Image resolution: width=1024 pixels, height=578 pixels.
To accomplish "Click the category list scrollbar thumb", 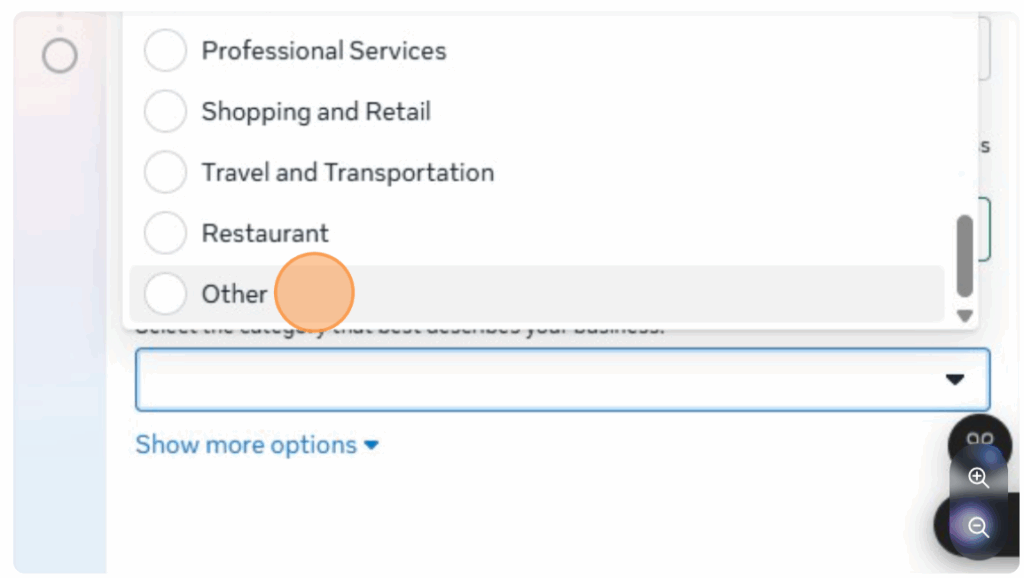I will [965, 255].
